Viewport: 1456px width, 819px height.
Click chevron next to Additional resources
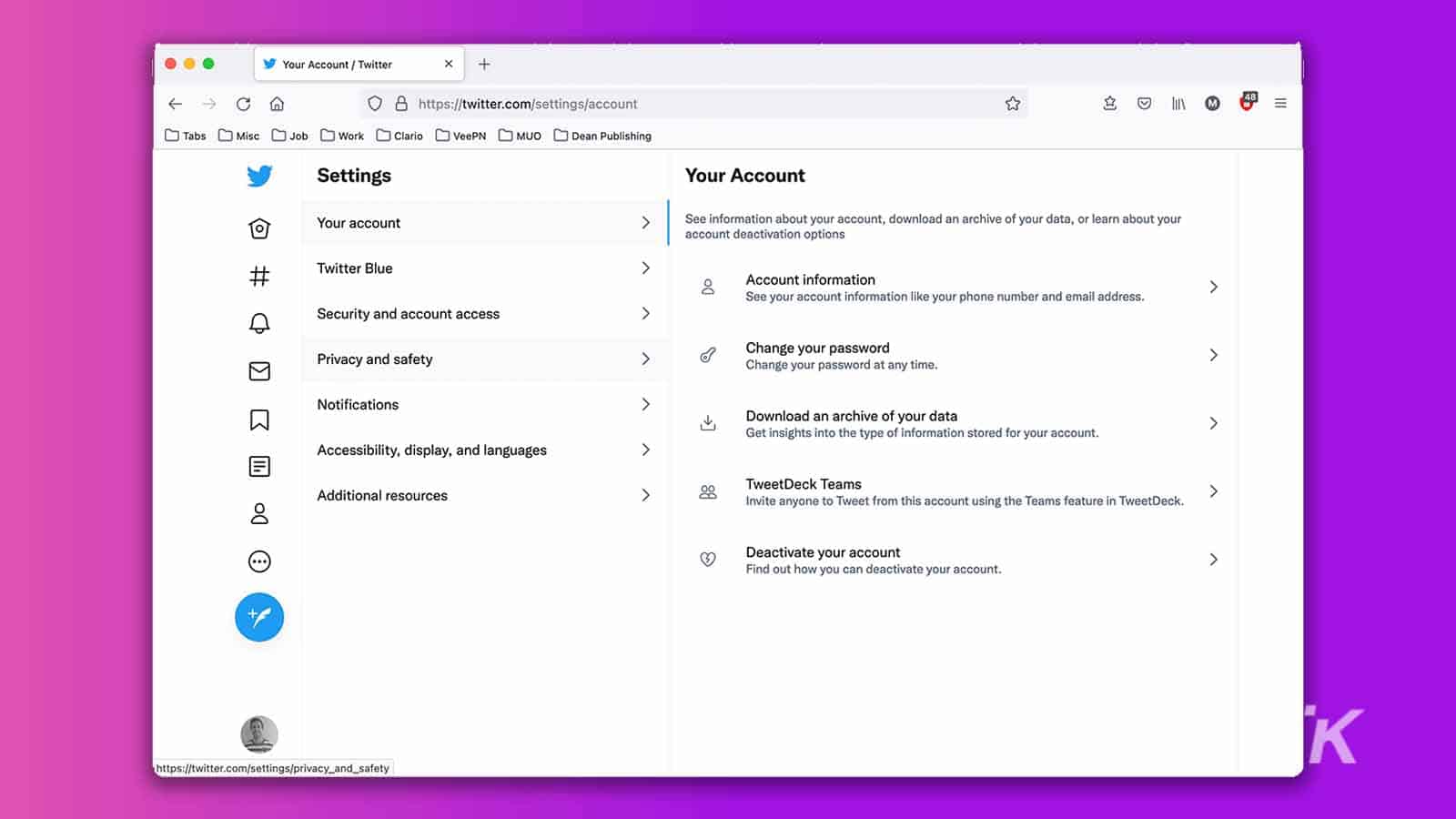[x=646, y=496]
